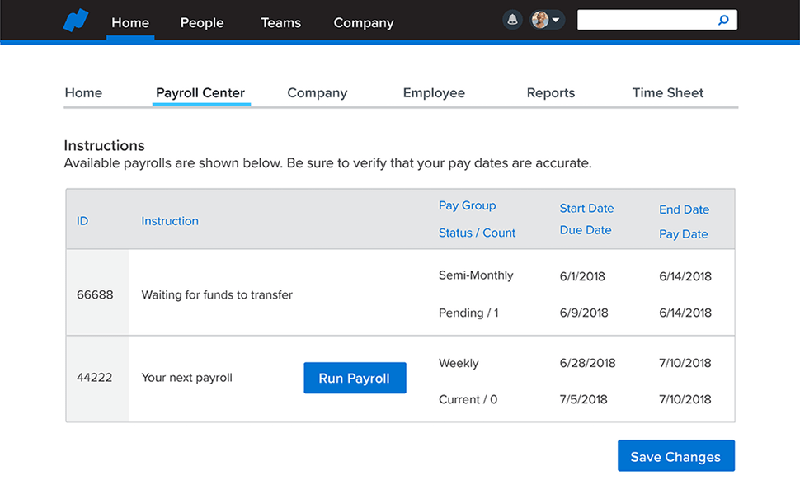Select payroll row ID 66688
Viewport: 800px width, 504px height.
[x=95, y=295]
